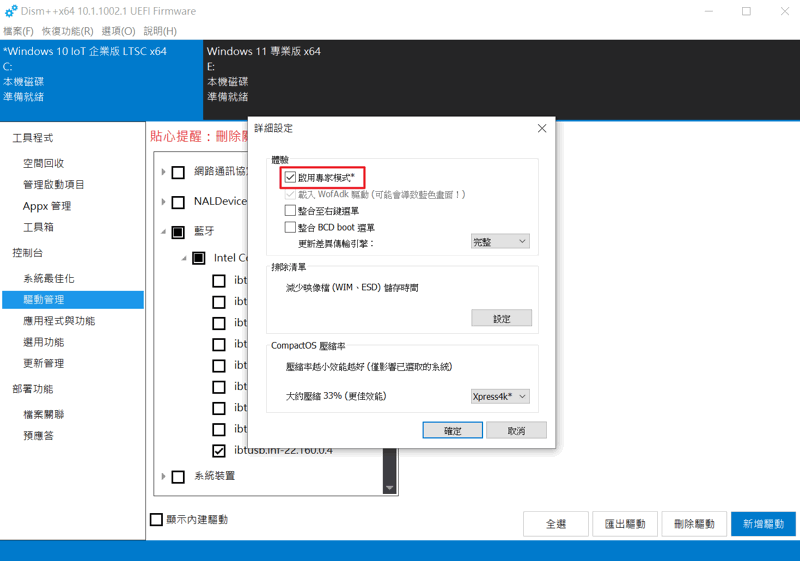Toggle 載入 WofAdk 驅動 checkbox
This screenshot has width=800, height=561.
click(x=290, y=194)
